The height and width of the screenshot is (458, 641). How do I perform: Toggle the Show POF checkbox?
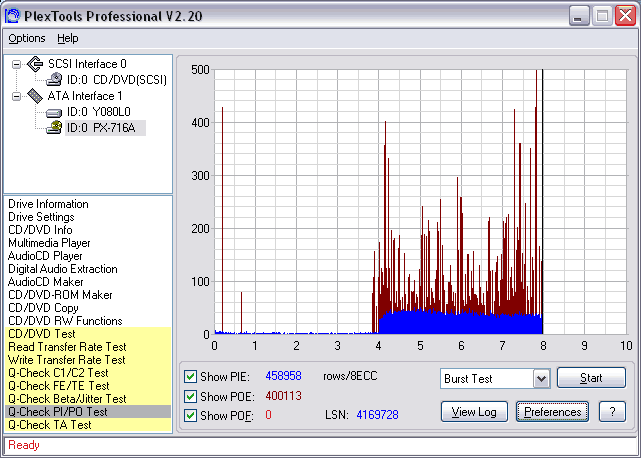tap(190, 415)
